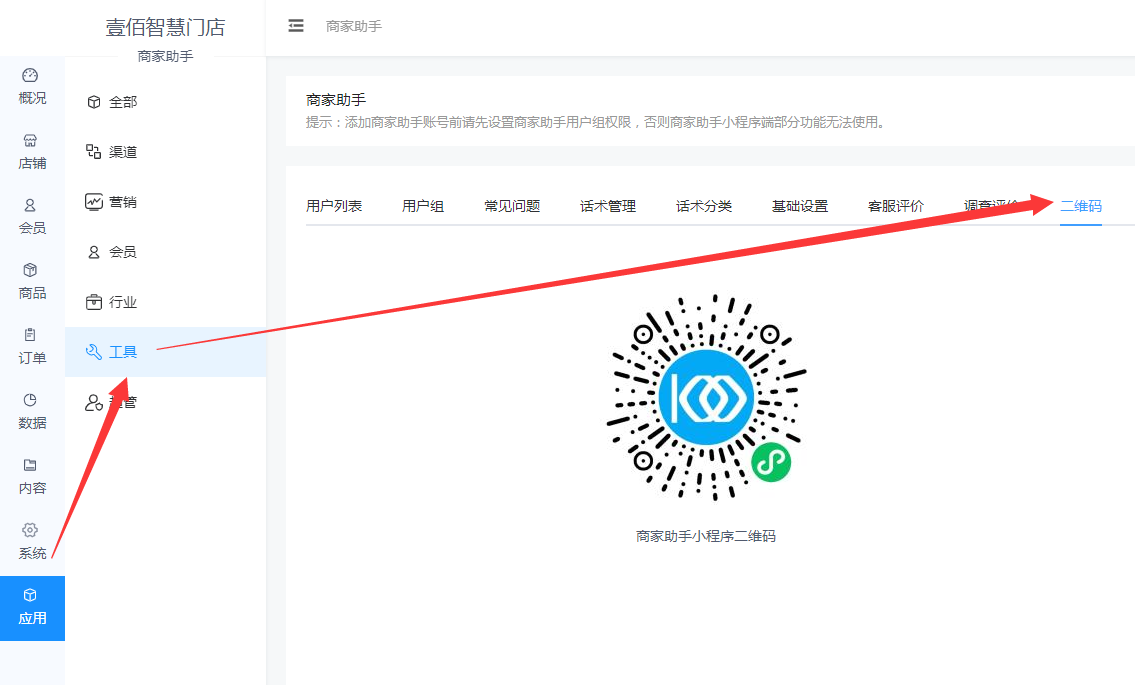Click the 商家助手 mini-program QR code image

pyautogui.click(x=706, y=397)
